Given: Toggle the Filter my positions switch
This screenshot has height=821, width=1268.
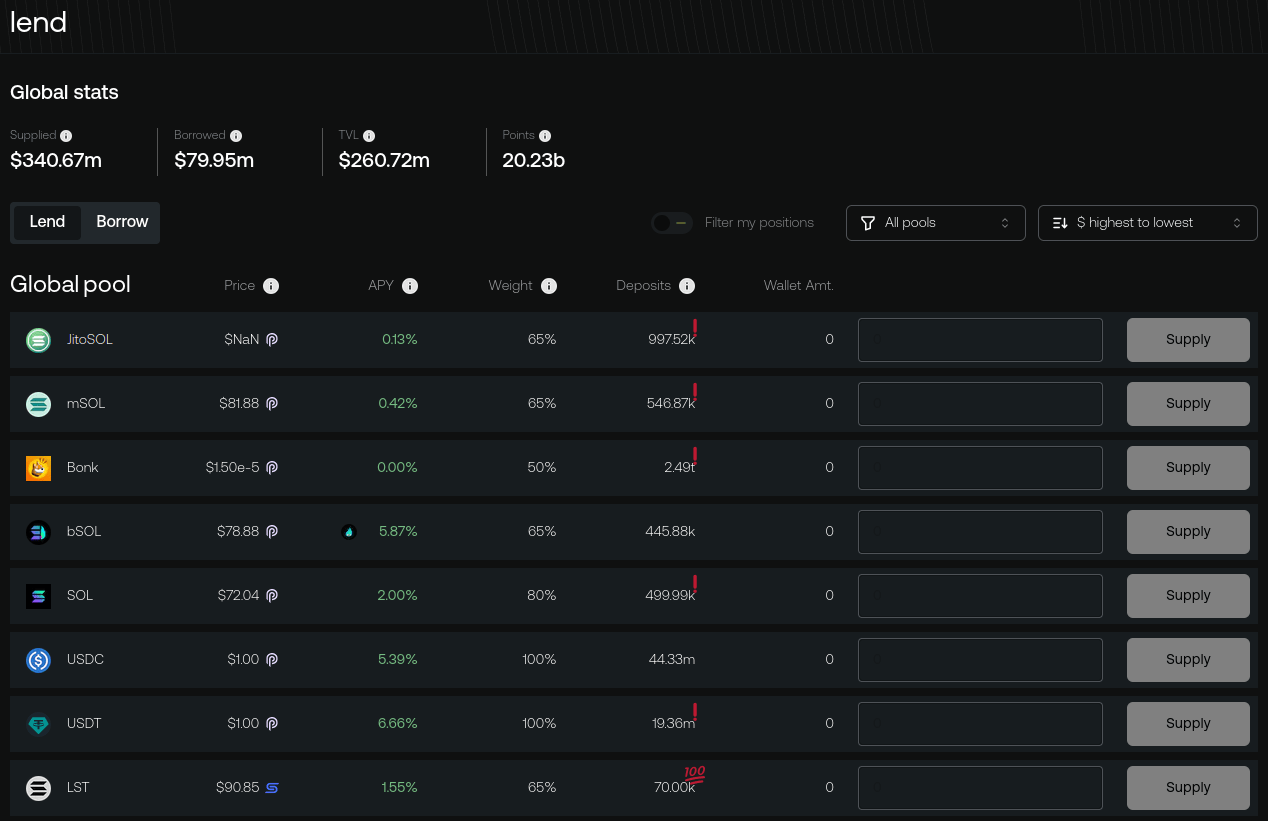Looking at the screenshot, I should pyautogui.click(x=671, y=223).
